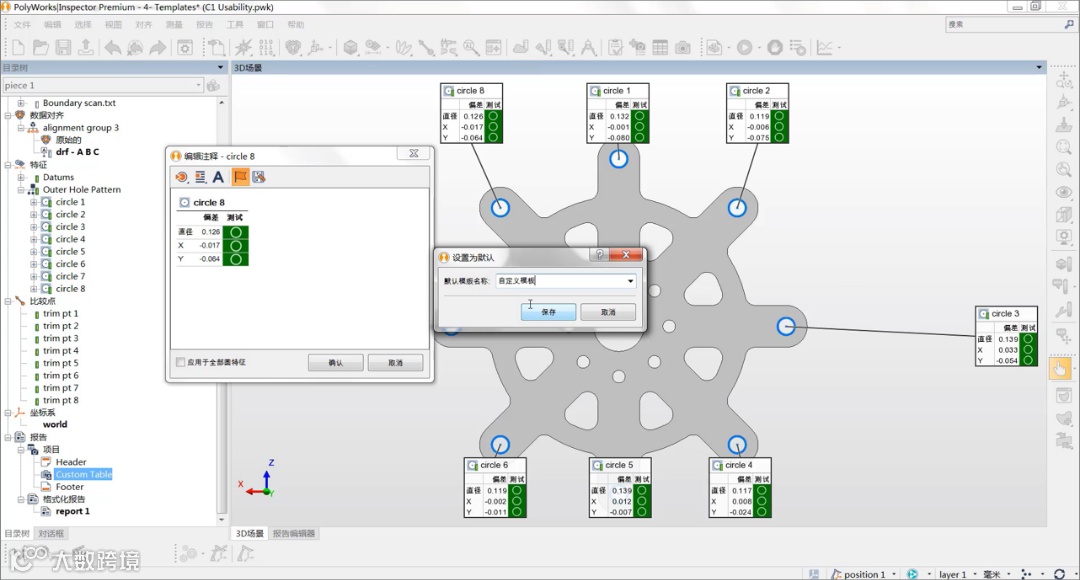The height and width of the screenshot is (580, 1080).
Task: Click the binary 010 011 data icon
Action: point(267,48)
